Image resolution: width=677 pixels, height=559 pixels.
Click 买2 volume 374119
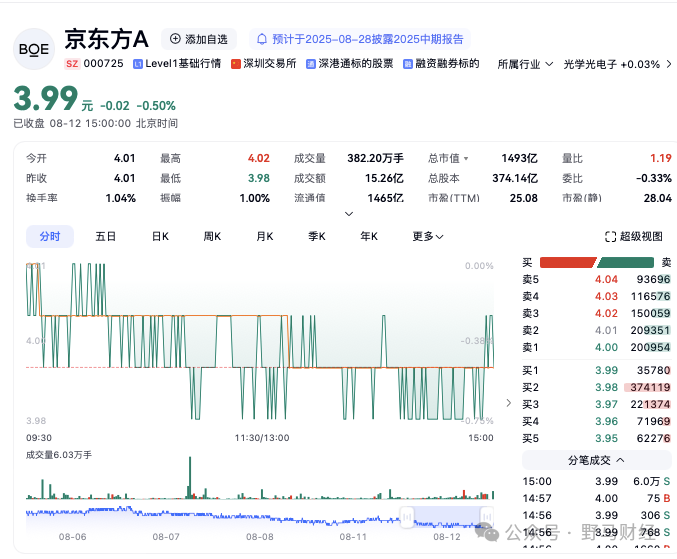coord(650,387)
